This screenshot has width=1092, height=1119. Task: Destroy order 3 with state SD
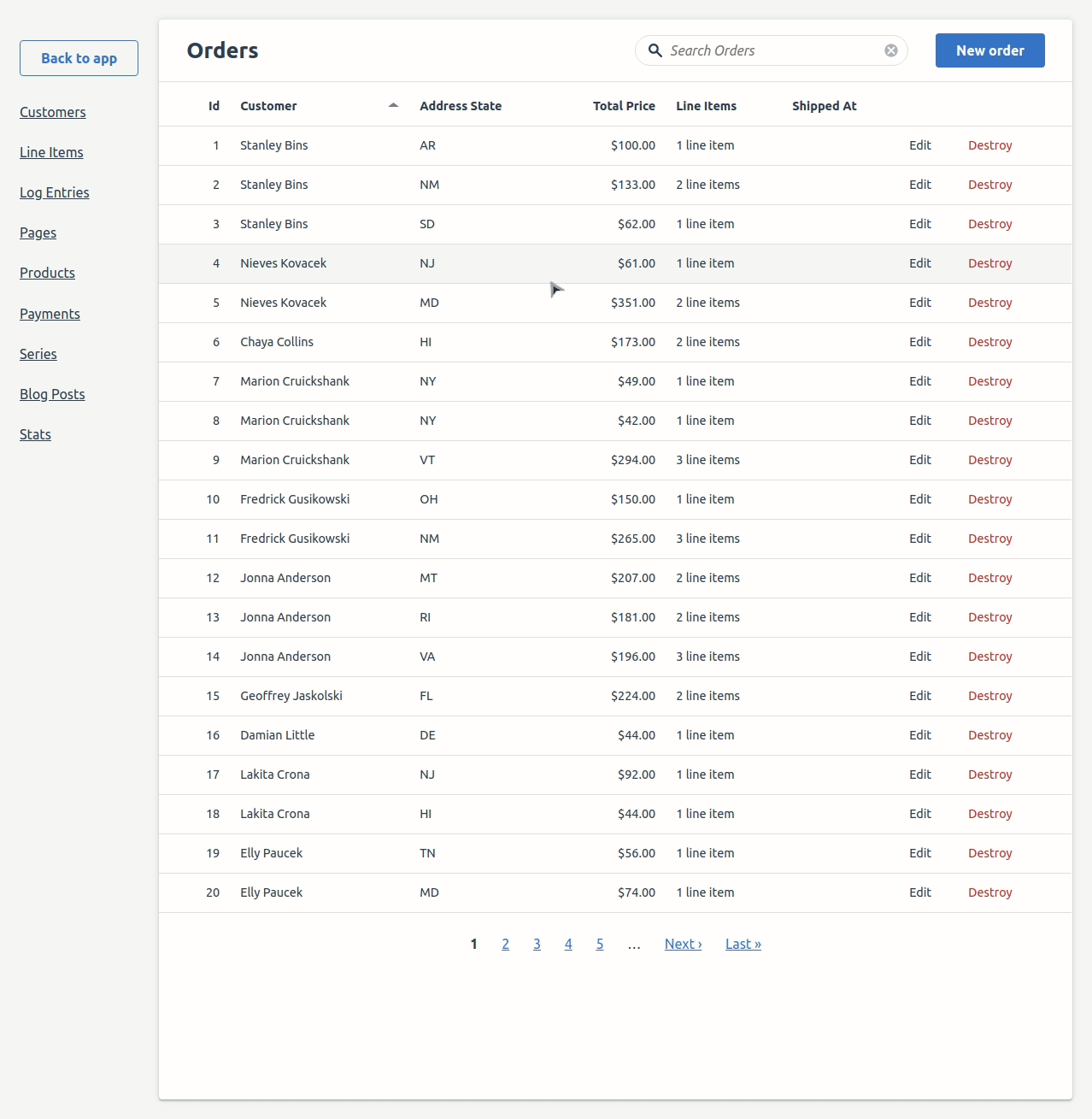pyautogui.click(x=990, y=224)
